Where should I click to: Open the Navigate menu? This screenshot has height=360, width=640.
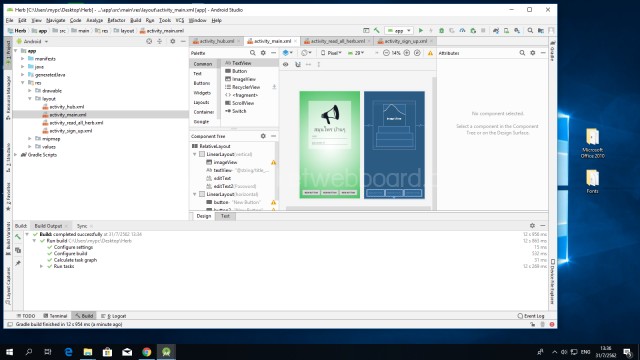(x=56, y=20)
